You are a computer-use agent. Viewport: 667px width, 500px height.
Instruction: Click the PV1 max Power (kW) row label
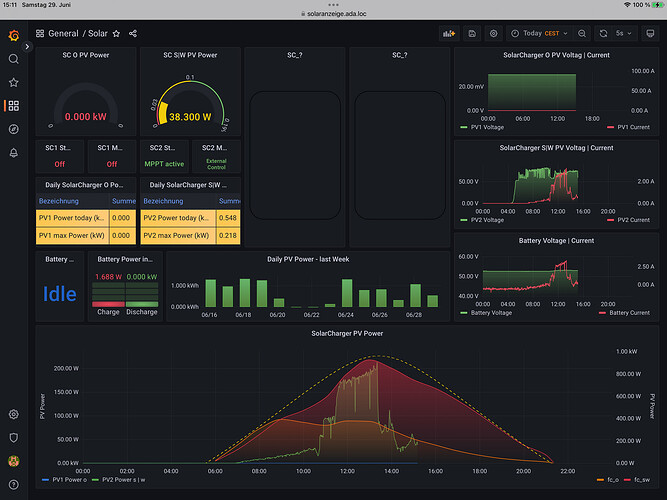[x=72, y=236]
